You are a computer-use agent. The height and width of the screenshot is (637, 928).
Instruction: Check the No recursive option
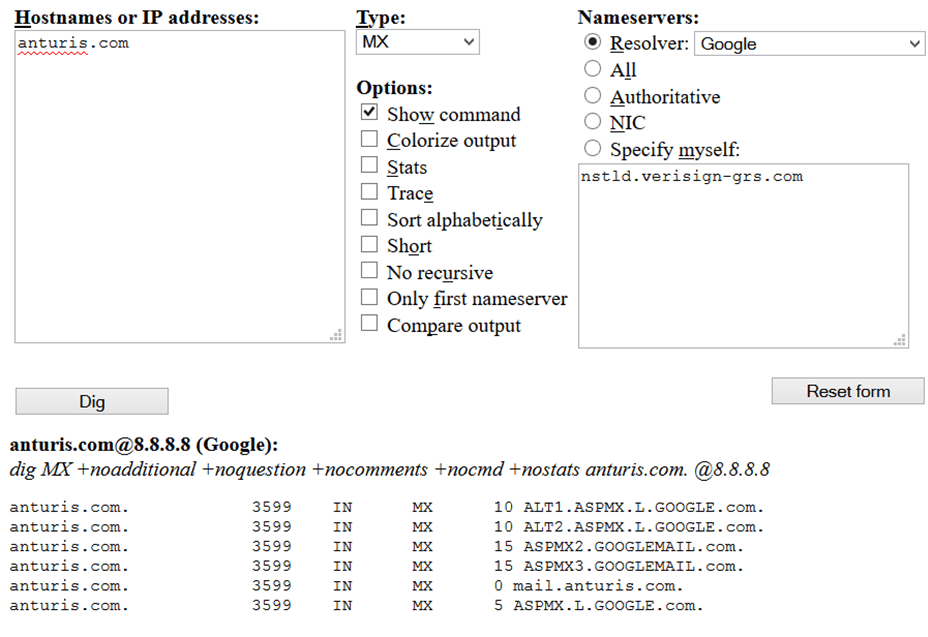click(x=370, y=272)
